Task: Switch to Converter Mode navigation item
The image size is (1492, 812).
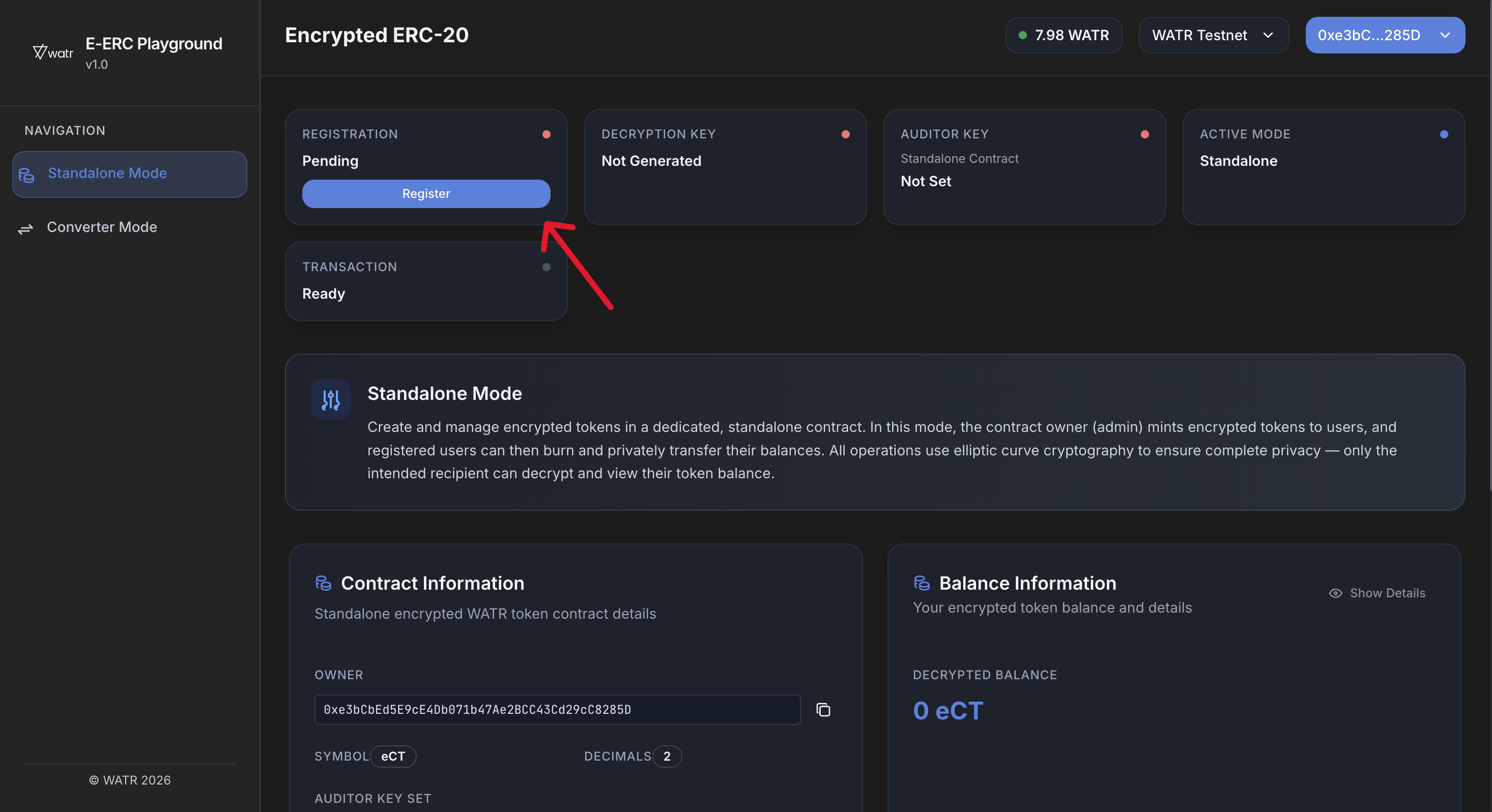Action: click(x=102, y=227)
